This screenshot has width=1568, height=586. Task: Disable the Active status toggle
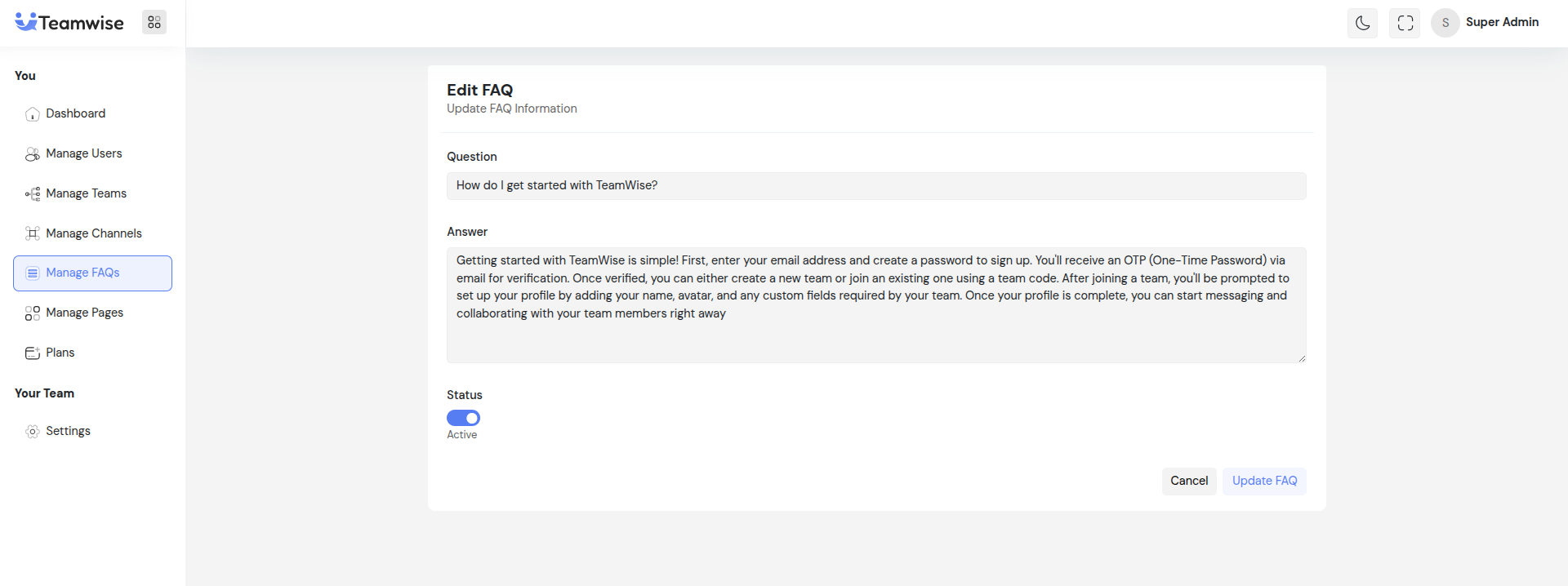(x=463, y=418)
